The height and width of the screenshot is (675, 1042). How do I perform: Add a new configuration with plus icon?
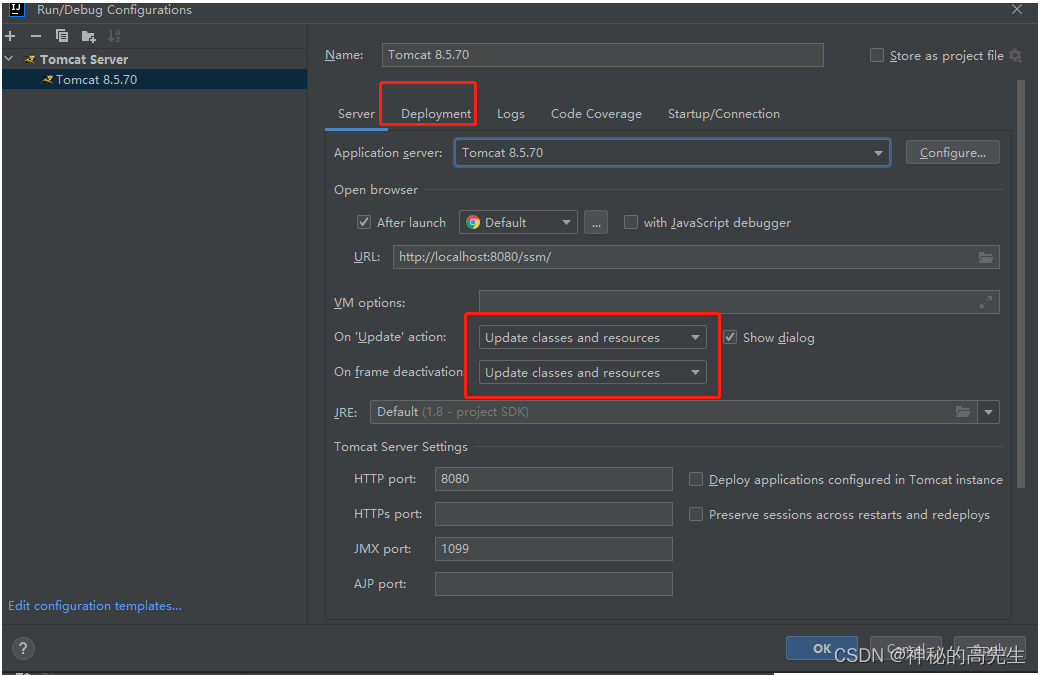pos(10,36)
